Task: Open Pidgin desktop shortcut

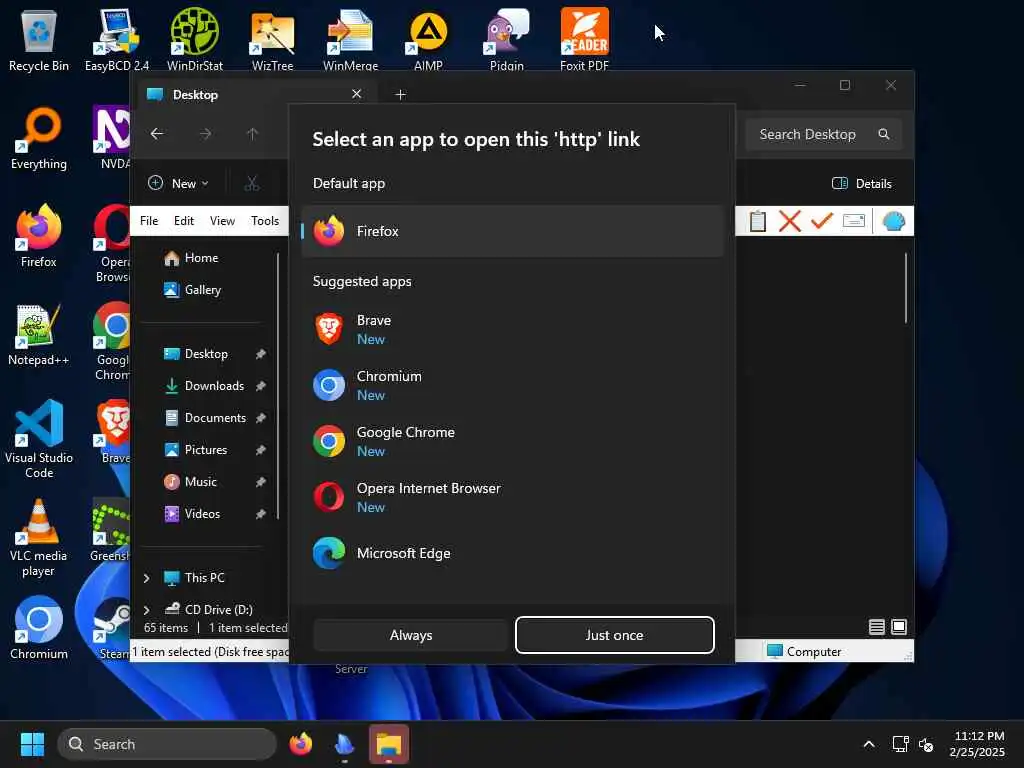Action: [507, 40]
